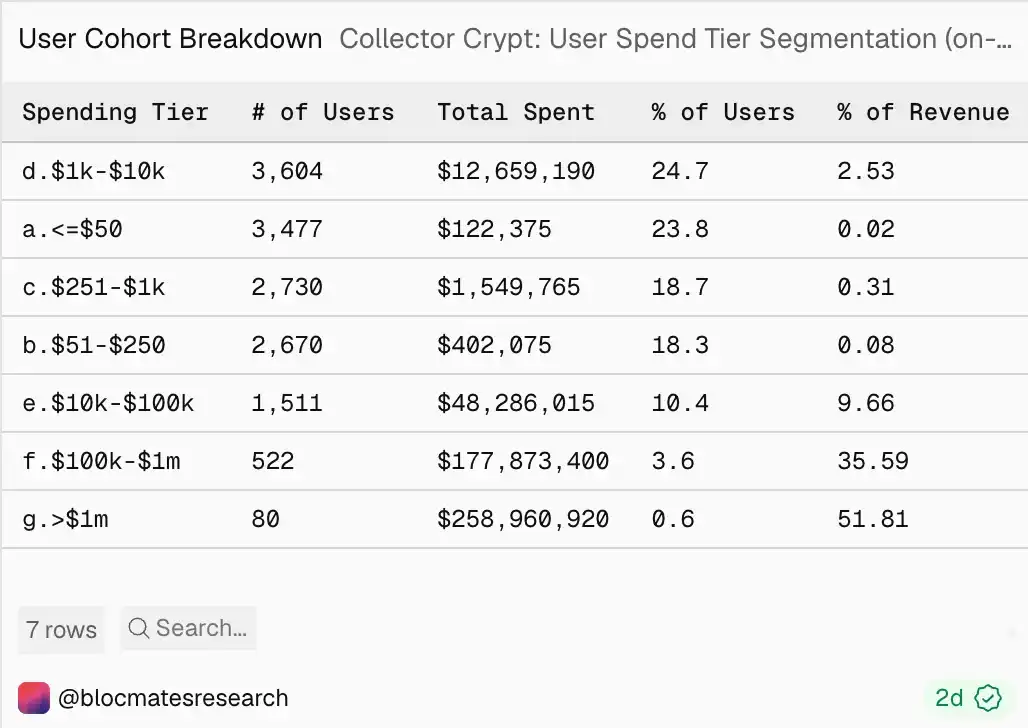Open the User Cohort Breakdown title
1028x728 pixels.
[170, 39]
